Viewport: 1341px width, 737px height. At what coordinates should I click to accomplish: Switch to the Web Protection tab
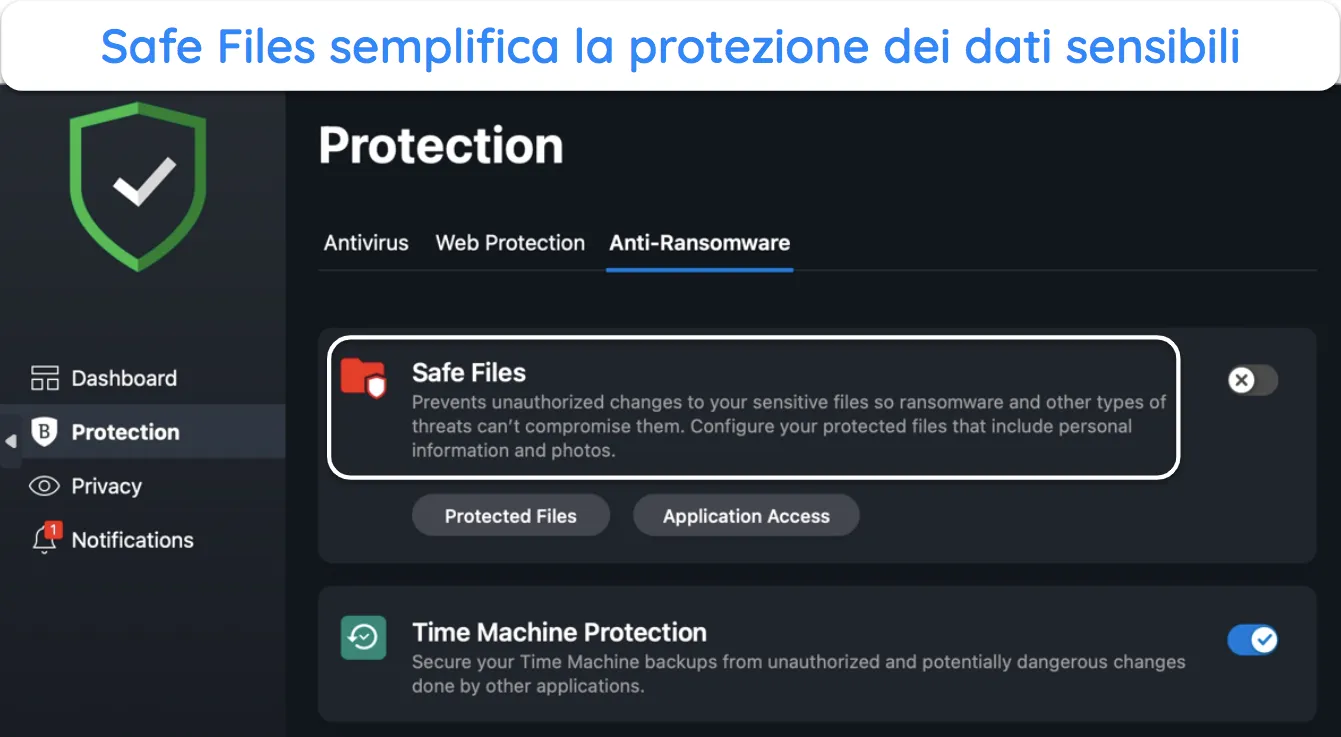[510, 243]
